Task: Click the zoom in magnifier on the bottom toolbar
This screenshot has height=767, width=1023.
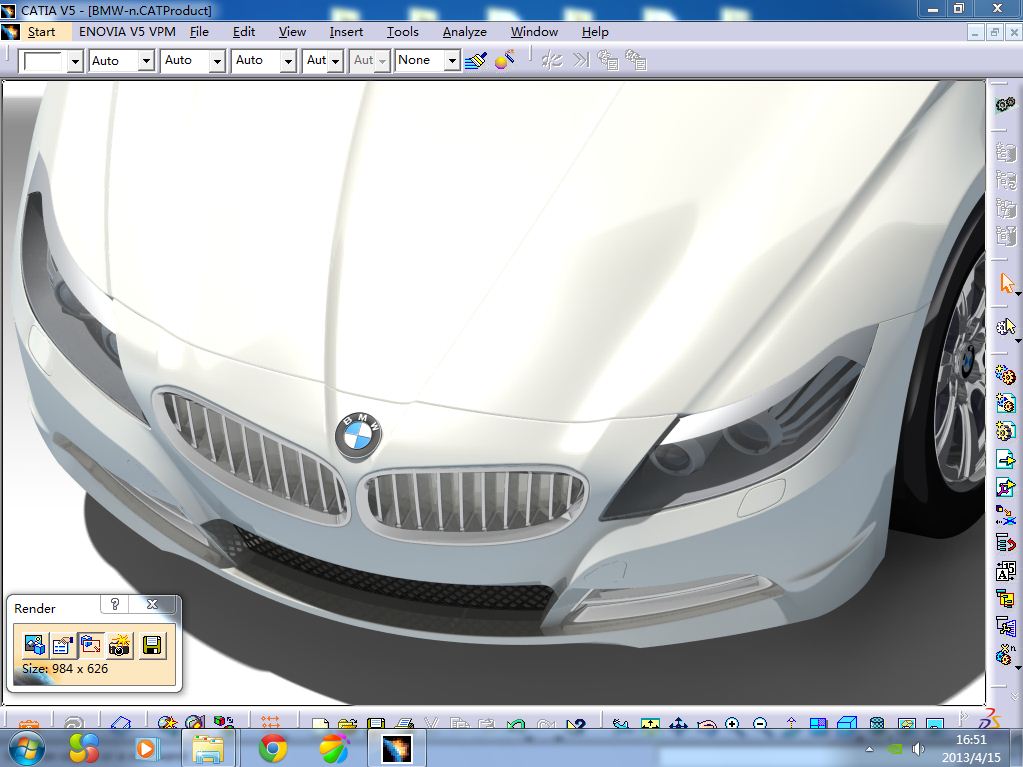Action: [732, 723]
